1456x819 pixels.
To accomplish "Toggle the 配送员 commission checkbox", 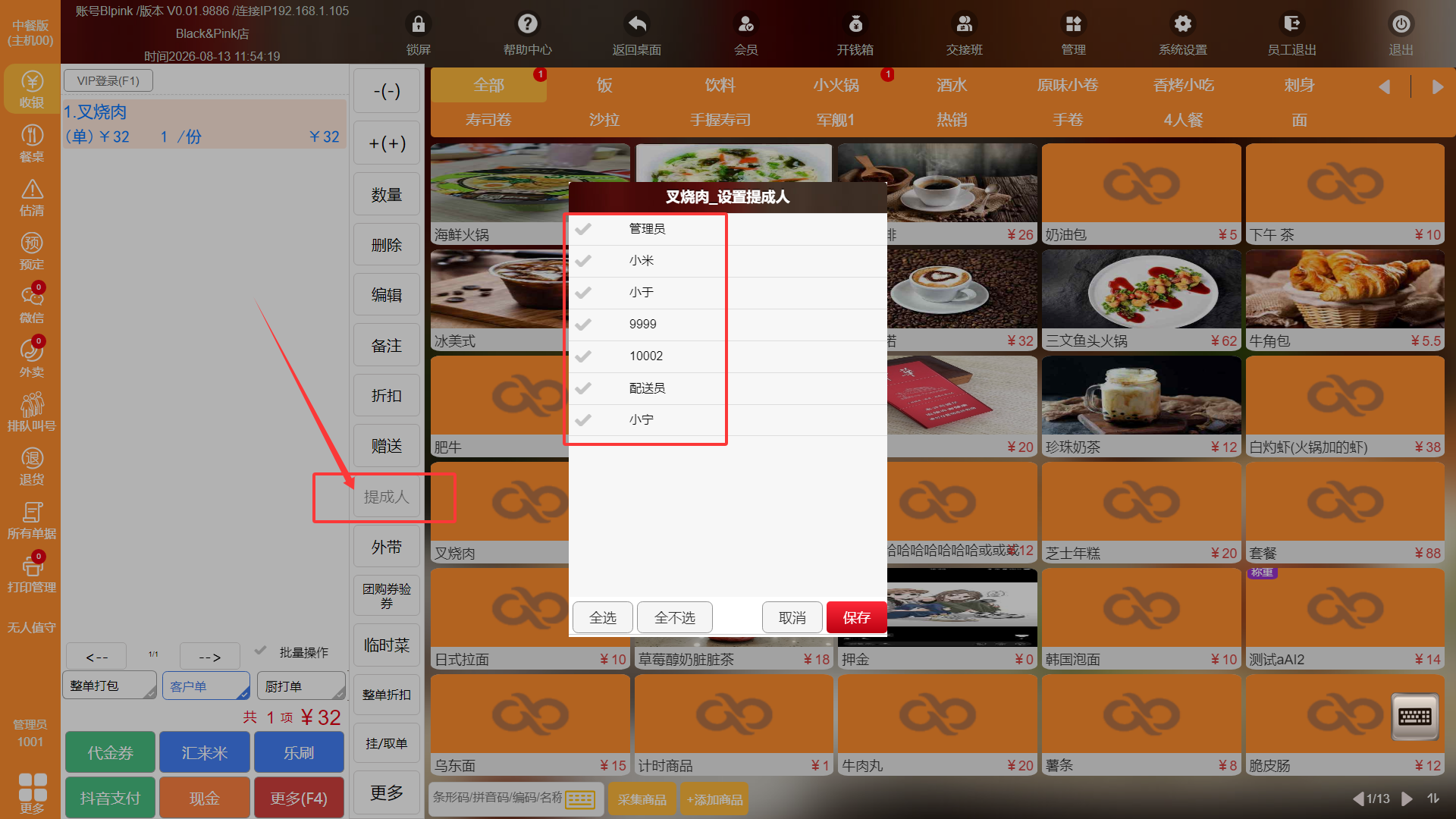I will [x=583, y=388].
